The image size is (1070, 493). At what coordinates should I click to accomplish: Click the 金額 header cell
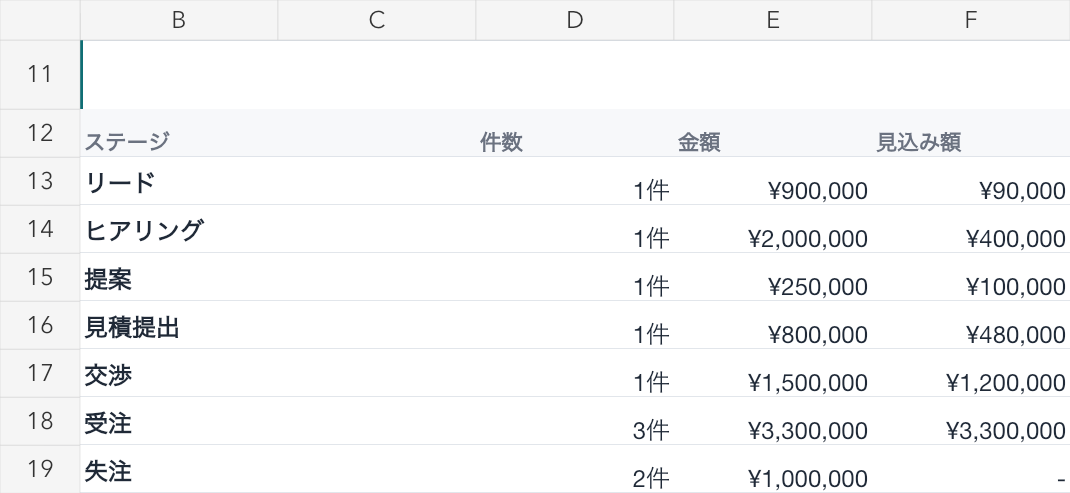(x=772, y=133)
